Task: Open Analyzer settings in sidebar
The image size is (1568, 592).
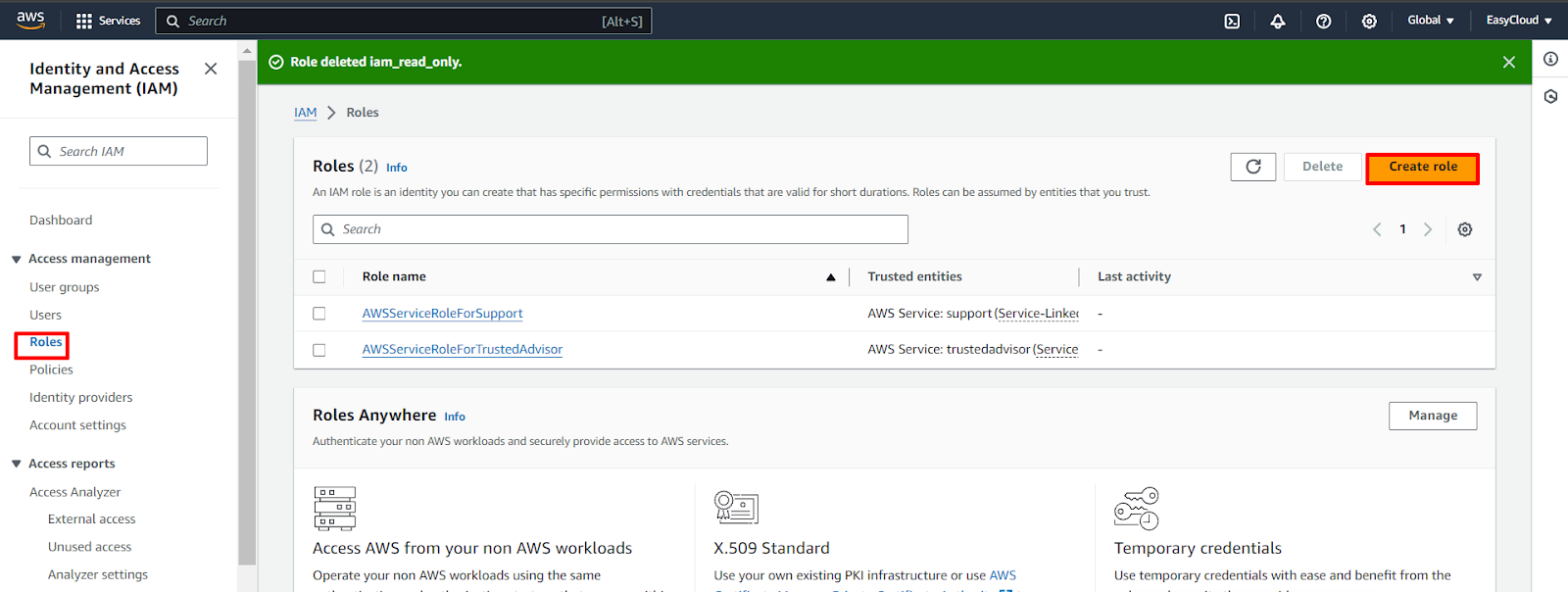Action: pyautogui.click(x=98, y=574)
